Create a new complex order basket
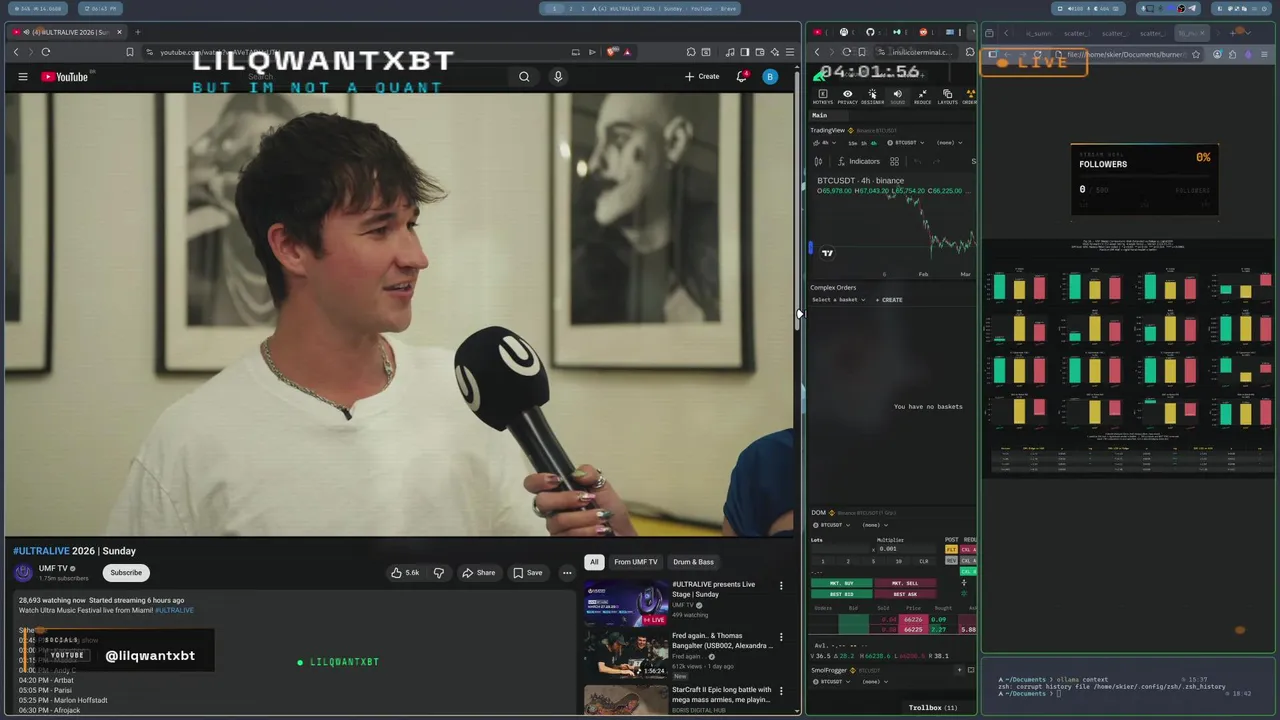The height and width of the screenshot is (720, 1280). 889,300
